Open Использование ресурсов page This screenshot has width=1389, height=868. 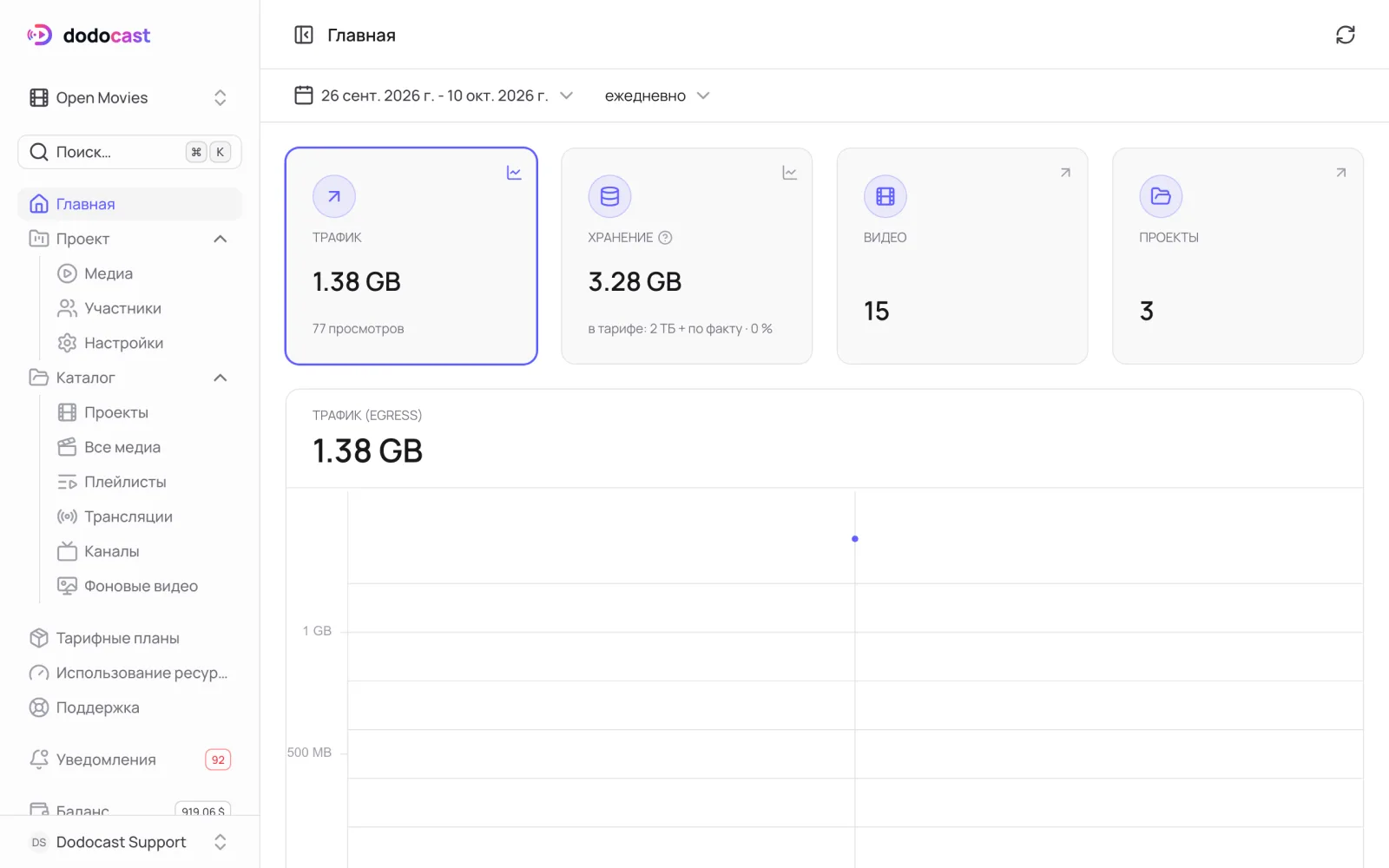(130, 673)
